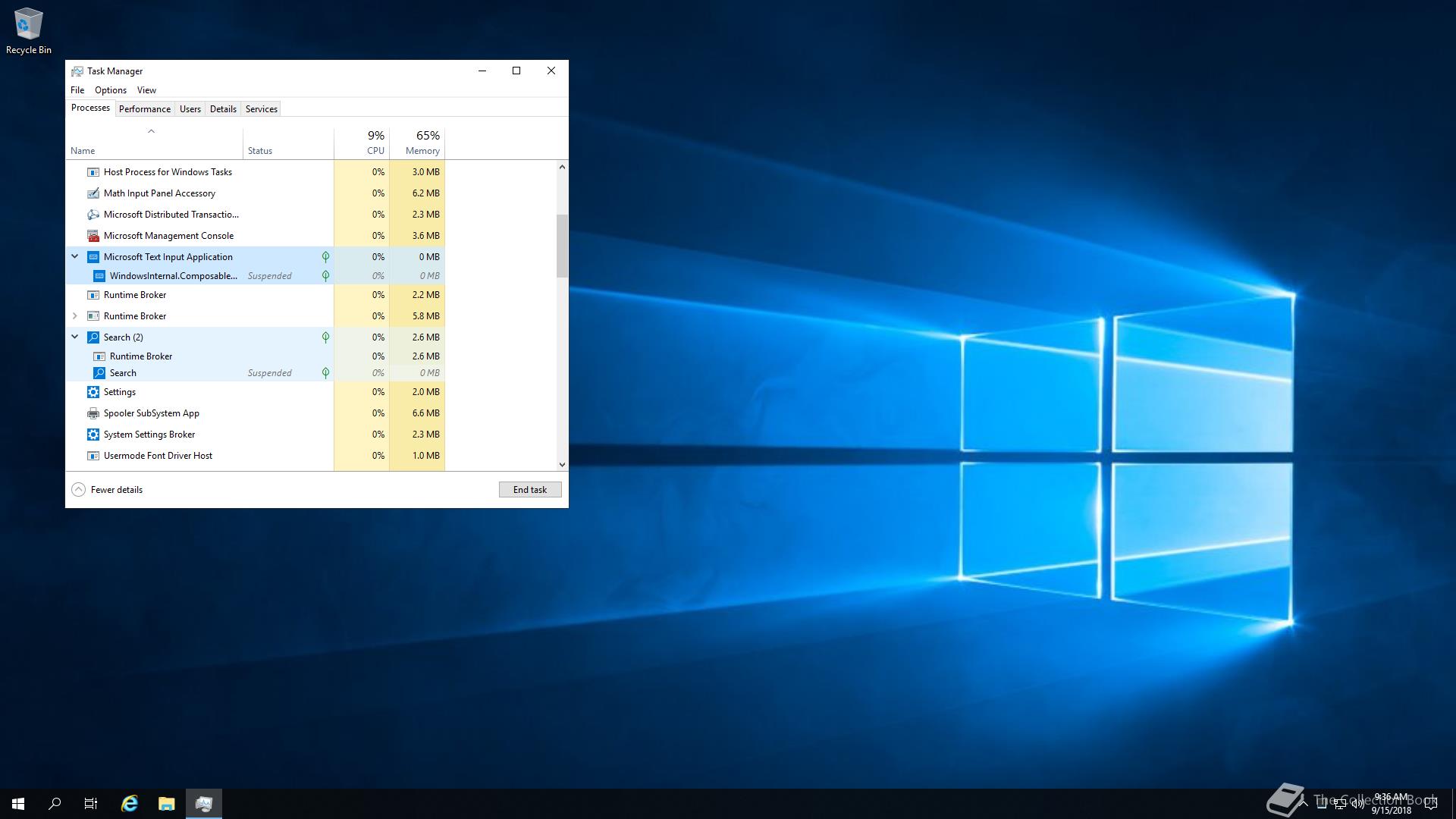Click the System Settings Broker gear icon
This screenshot has height=819, width=1456.
click(93, 435)
